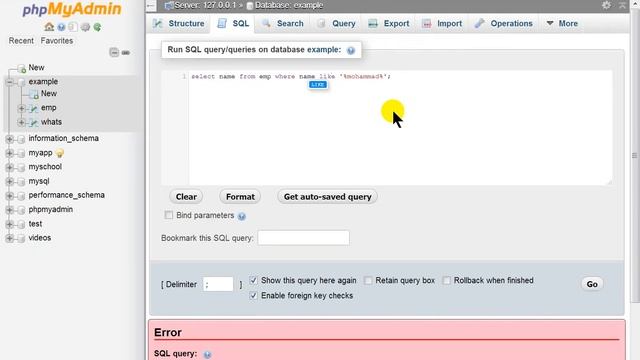Click the Clear button

point(186,197)
